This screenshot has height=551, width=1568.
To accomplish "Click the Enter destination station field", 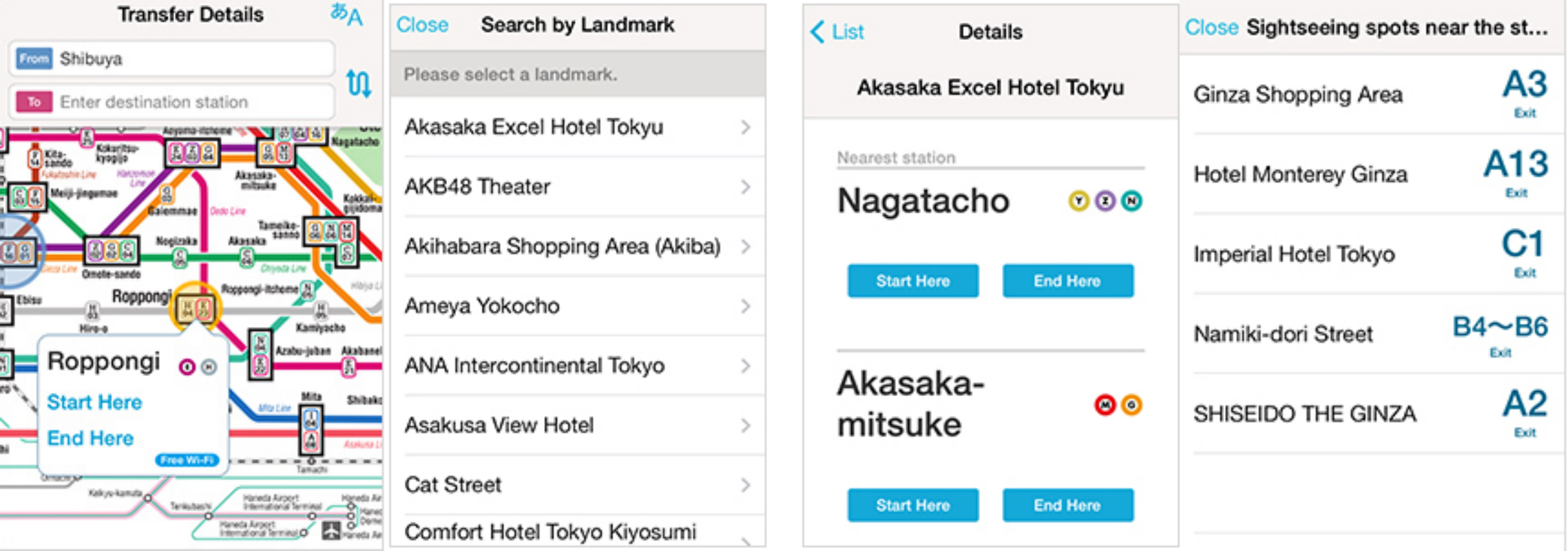I will 171,102.
